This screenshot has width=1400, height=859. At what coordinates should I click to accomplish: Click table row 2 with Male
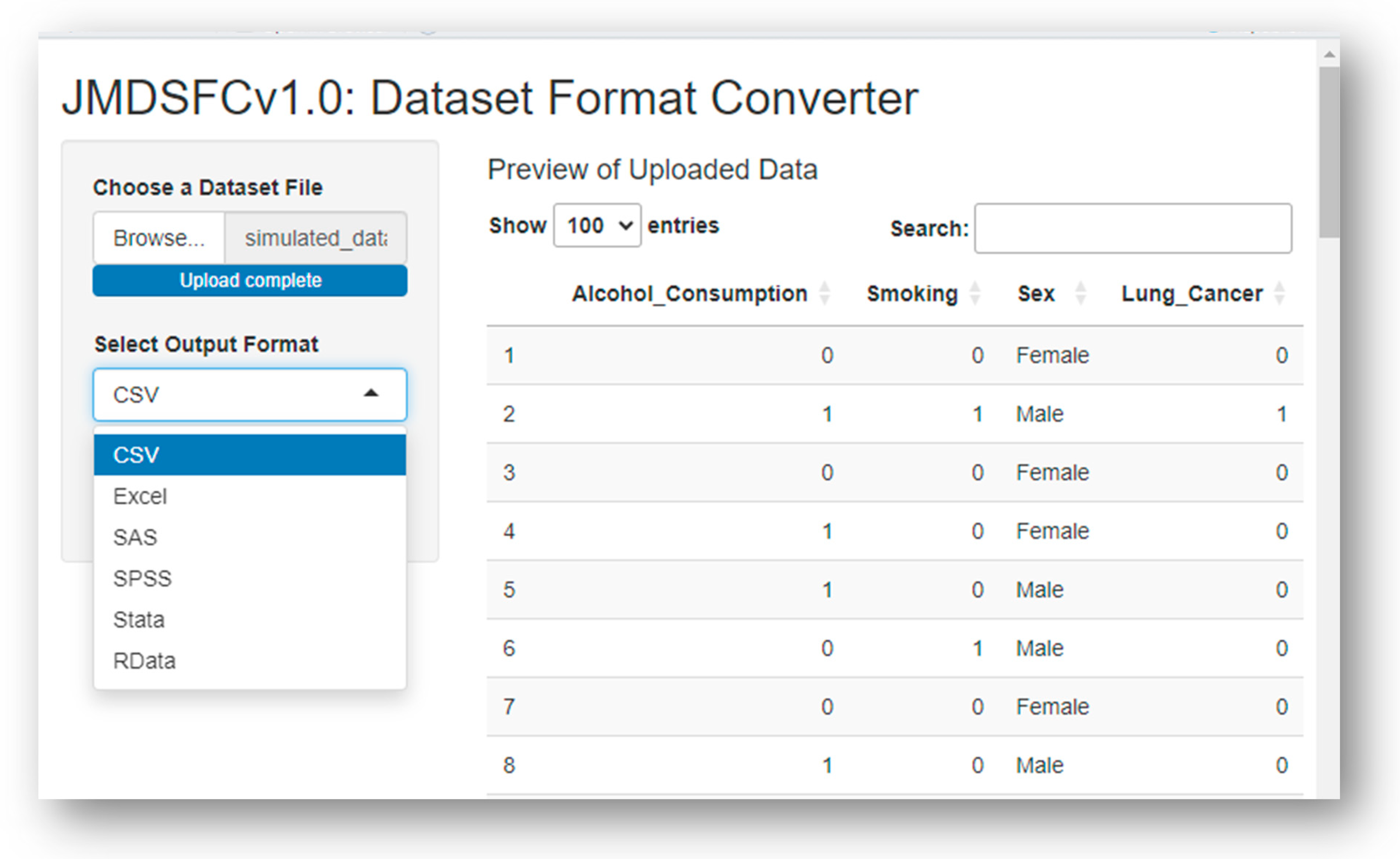click(894, 414)
